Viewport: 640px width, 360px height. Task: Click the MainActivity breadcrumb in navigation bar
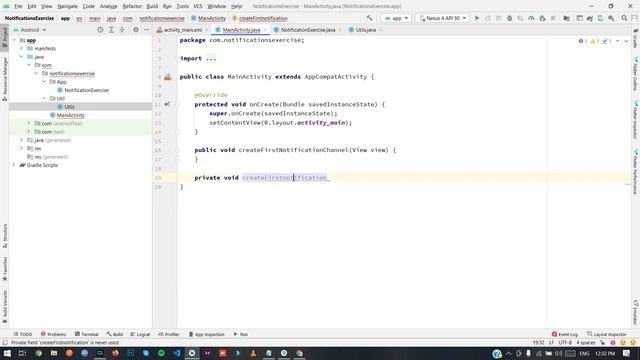pos(208,18)
